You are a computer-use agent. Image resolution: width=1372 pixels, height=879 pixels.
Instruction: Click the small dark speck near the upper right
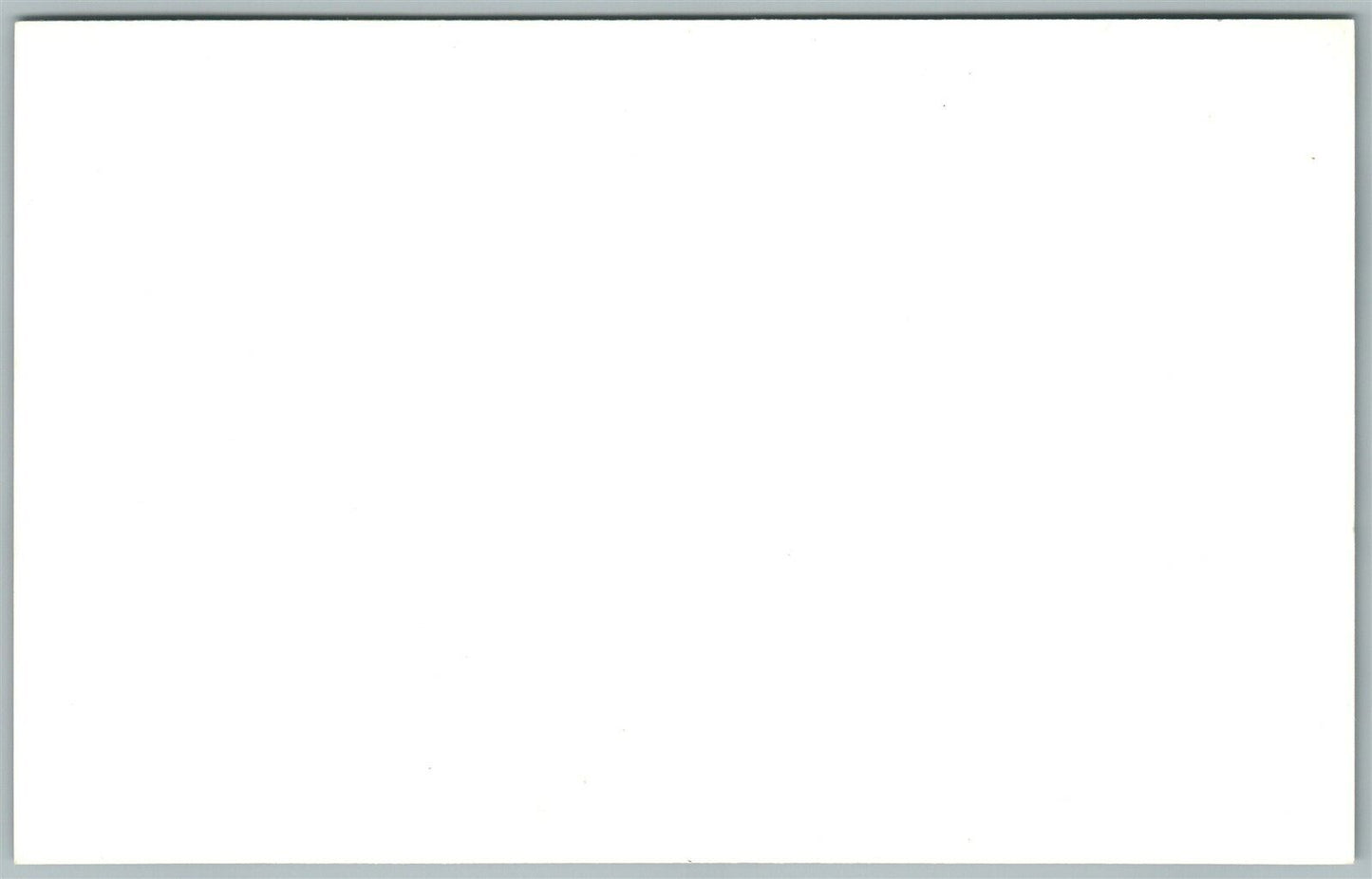(x=944, y=105)
